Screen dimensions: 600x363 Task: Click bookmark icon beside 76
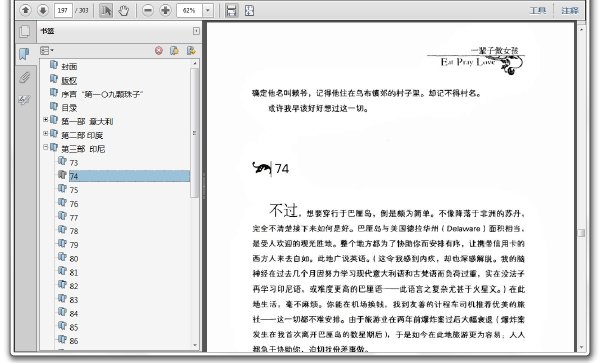[62, 202]
